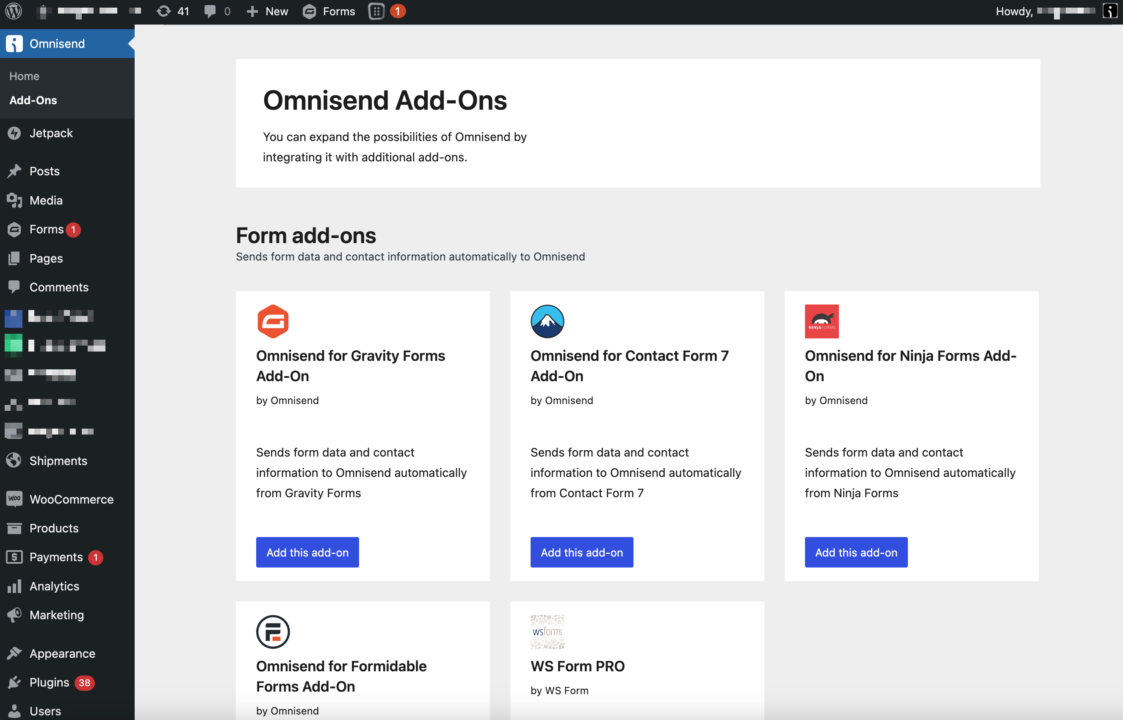Open WooCommerce menu label in sidebar
Viewport: 1123px width, 720px height.
pyautogui.click(x=71, y=499)
